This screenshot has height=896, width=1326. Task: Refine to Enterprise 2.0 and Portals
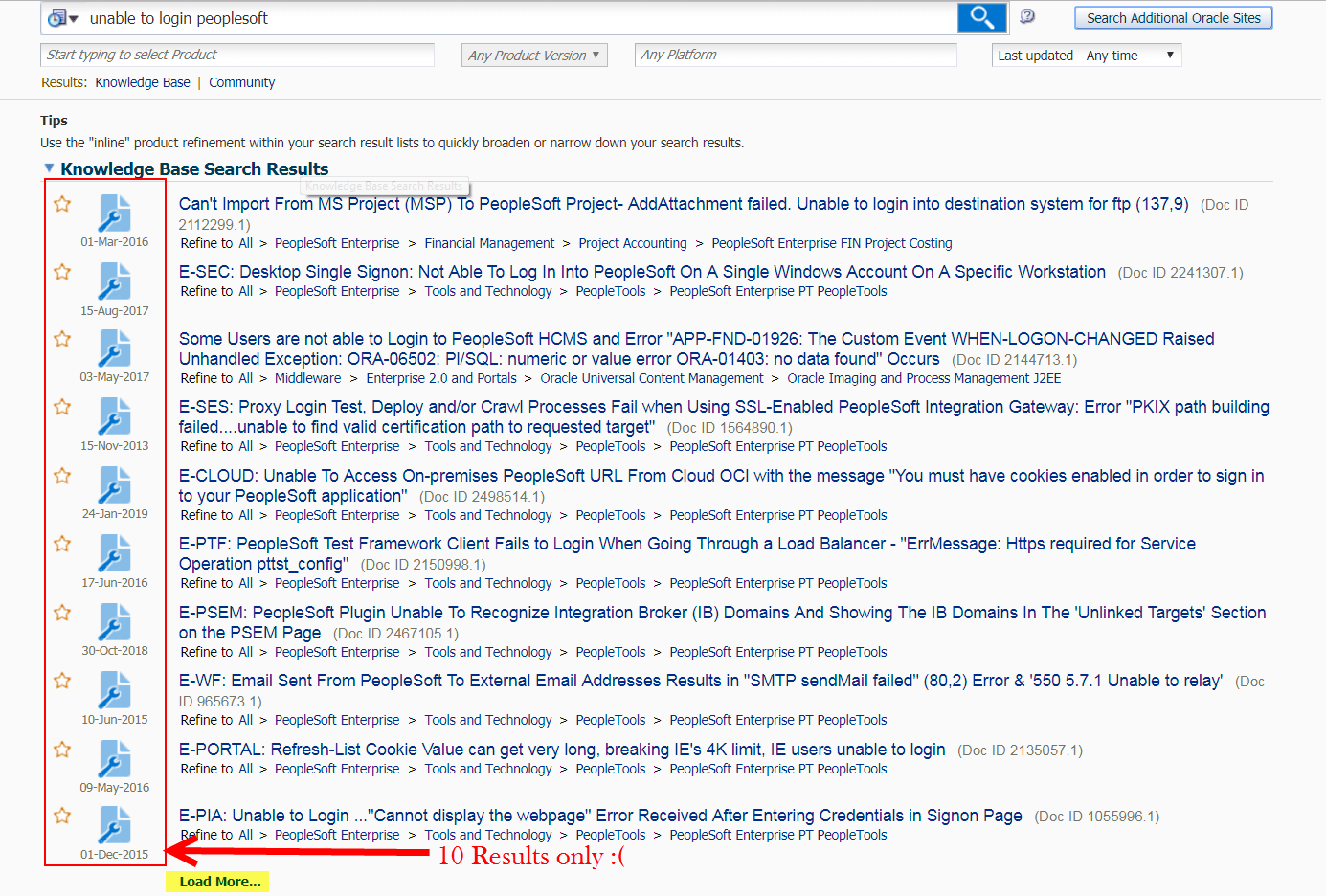click(x=441, y=378)
